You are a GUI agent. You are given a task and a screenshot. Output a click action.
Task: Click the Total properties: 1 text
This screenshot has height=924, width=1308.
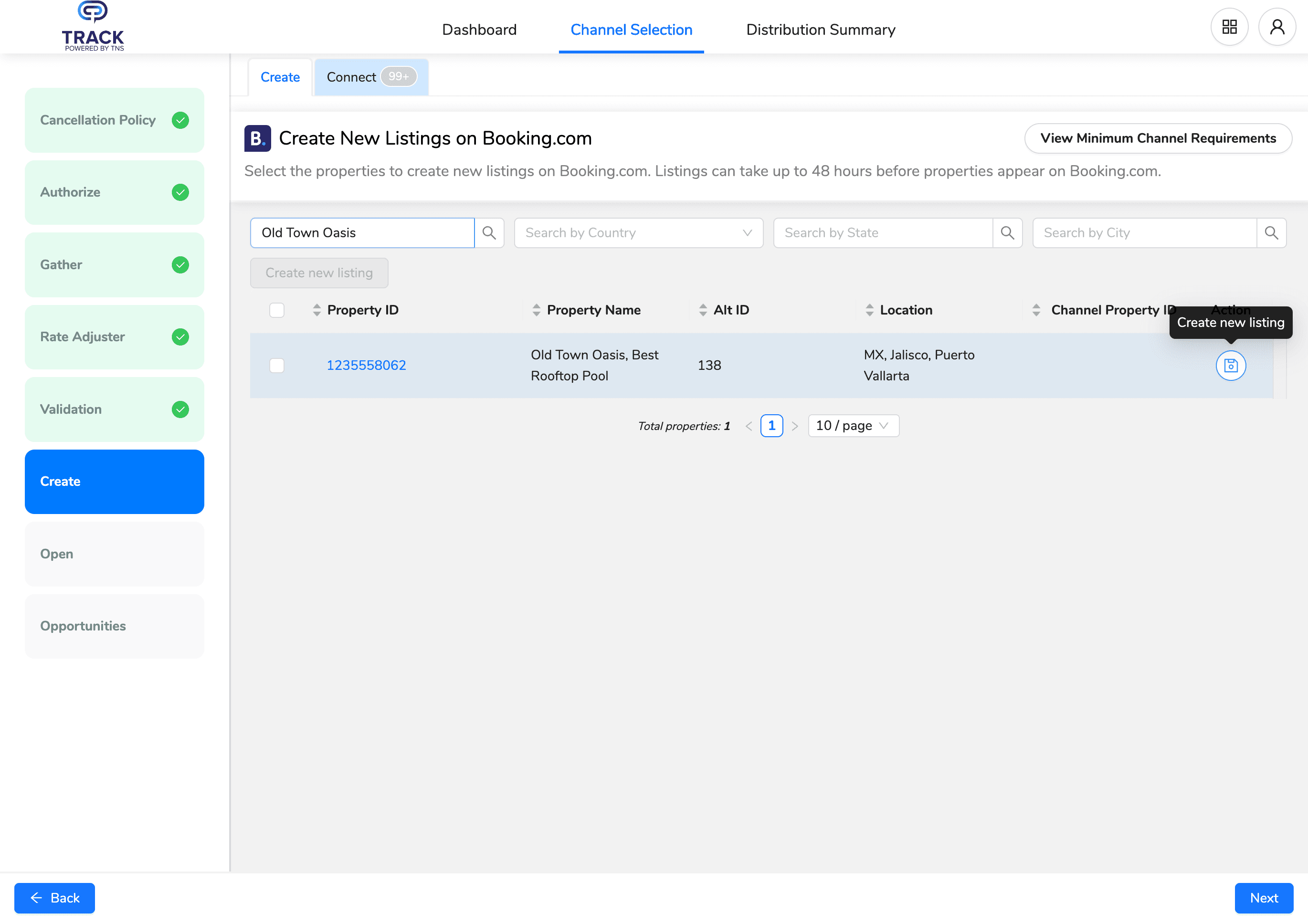pos(684,426)
